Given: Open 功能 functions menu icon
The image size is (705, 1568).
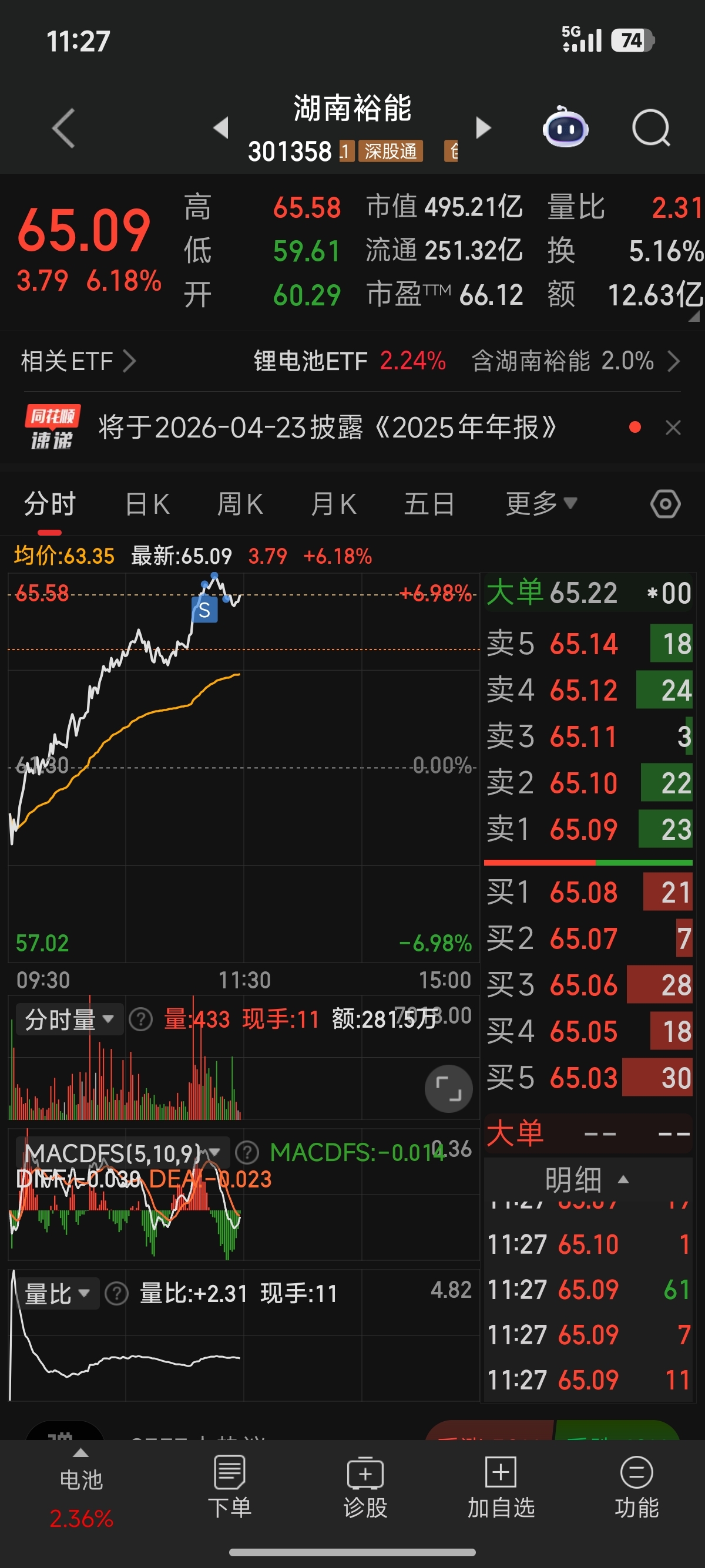Looking at the screenshot, I should (637, 1486).
